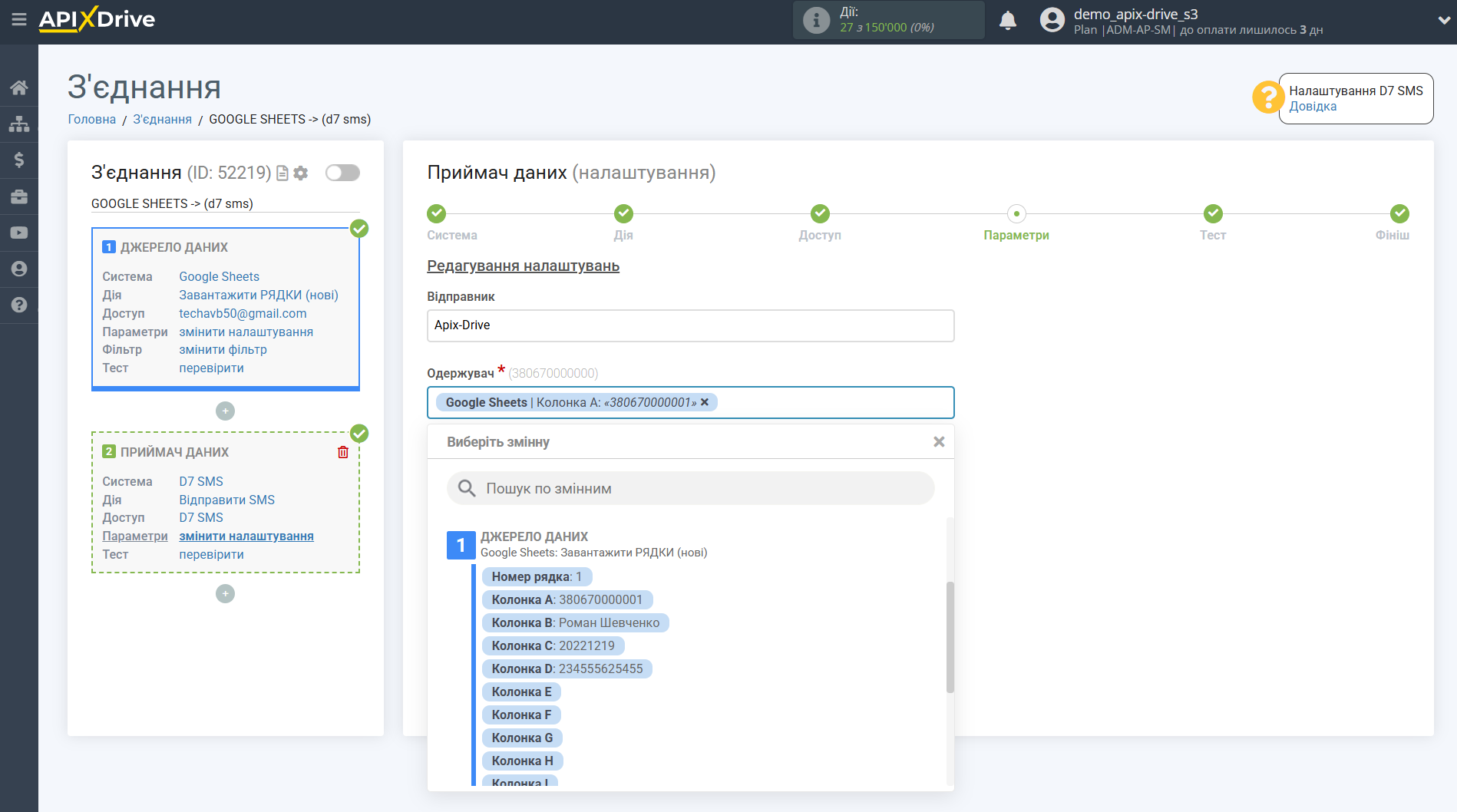Screen dimensions: 1457x812
Task: Open the billing dollar icon in the sidebar
Action: coord(19,160)
